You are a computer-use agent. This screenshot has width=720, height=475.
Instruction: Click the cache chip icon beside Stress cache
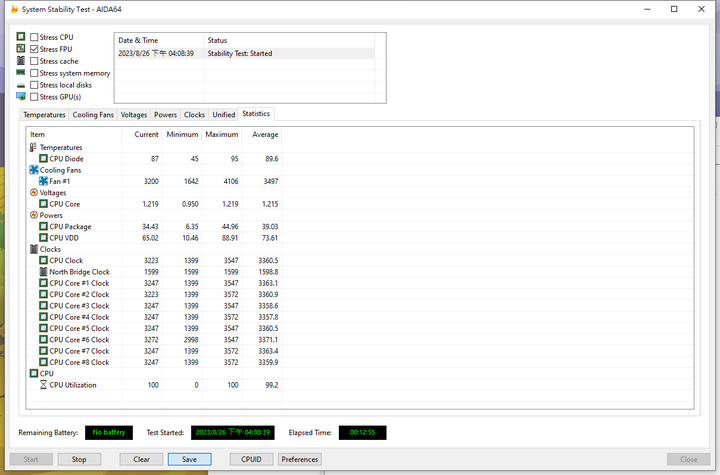21,60
